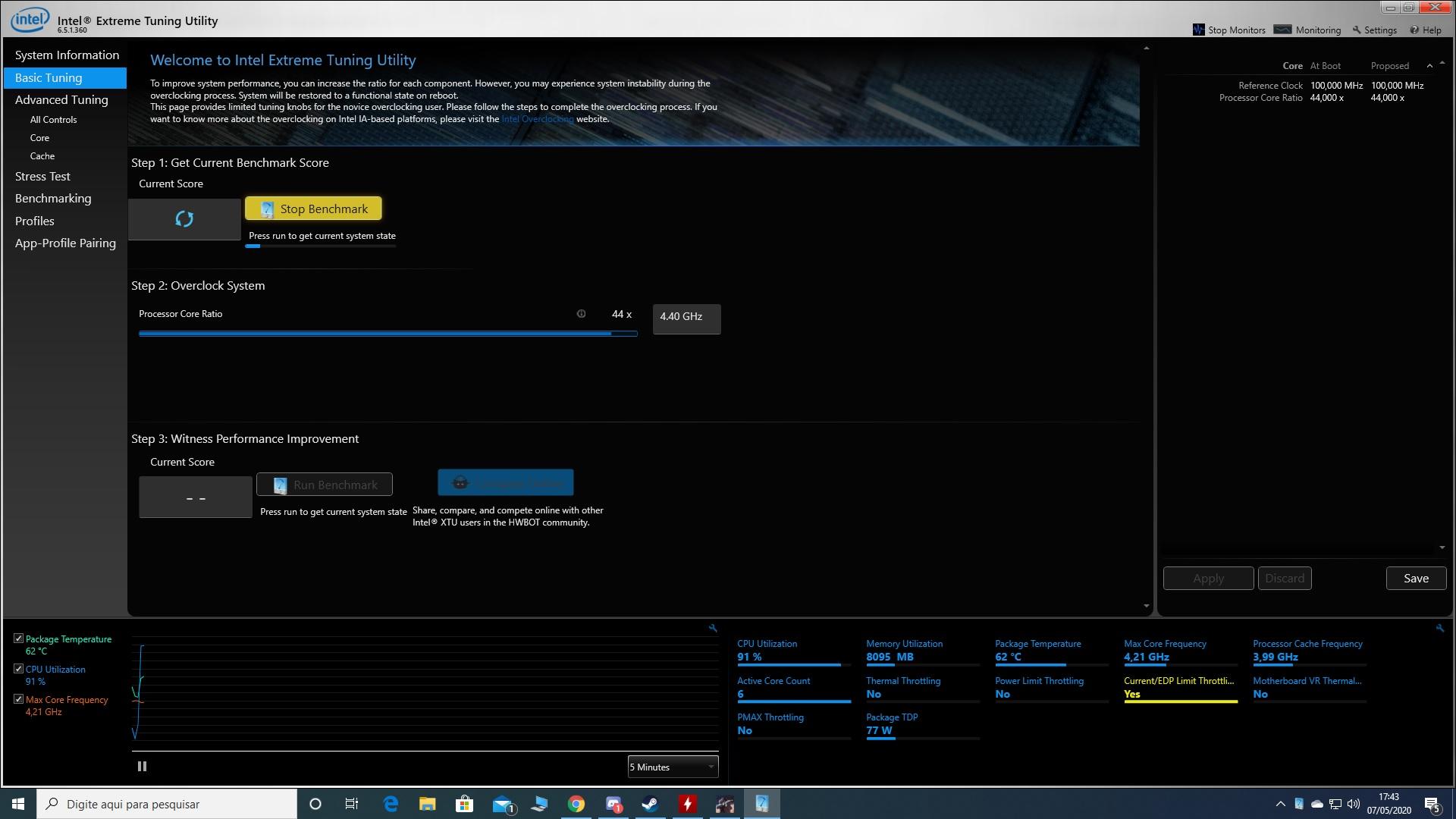Open the Monitoring view
This screenshot has height=819, width=1456.
point(1307,30)
